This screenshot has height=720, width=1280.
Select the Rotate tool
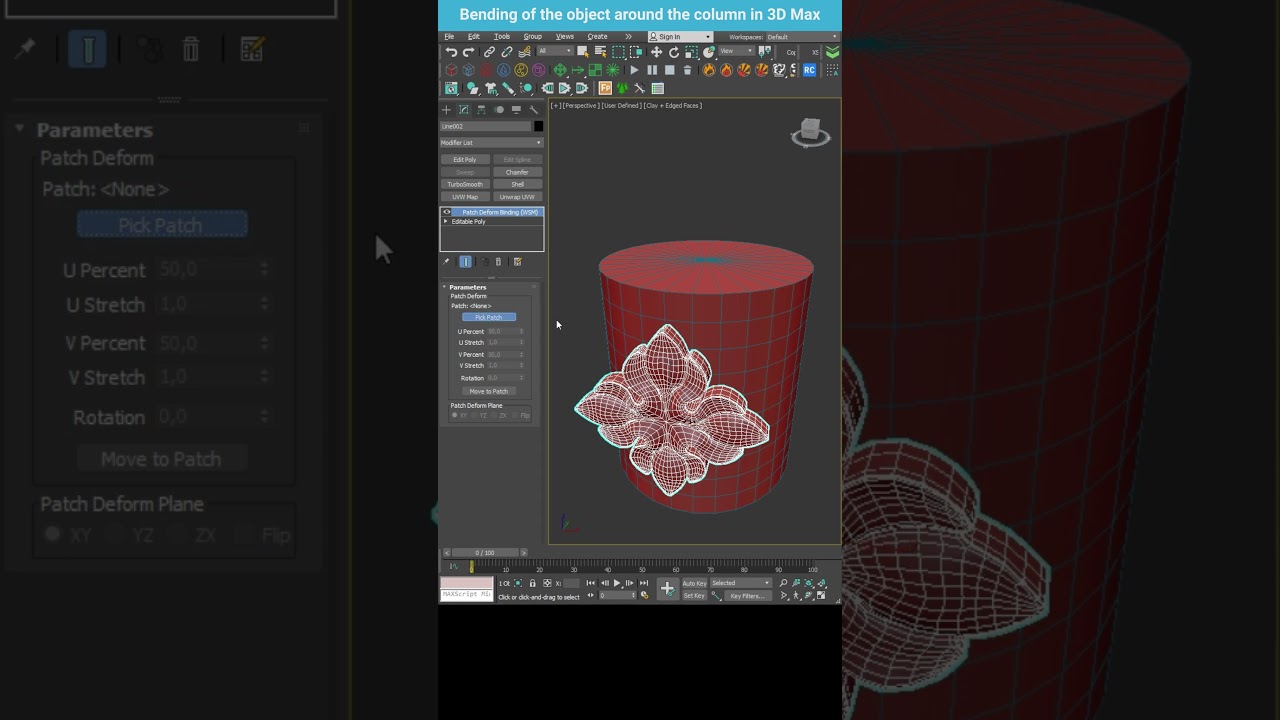pyautogui.click(x=674, y=52)
